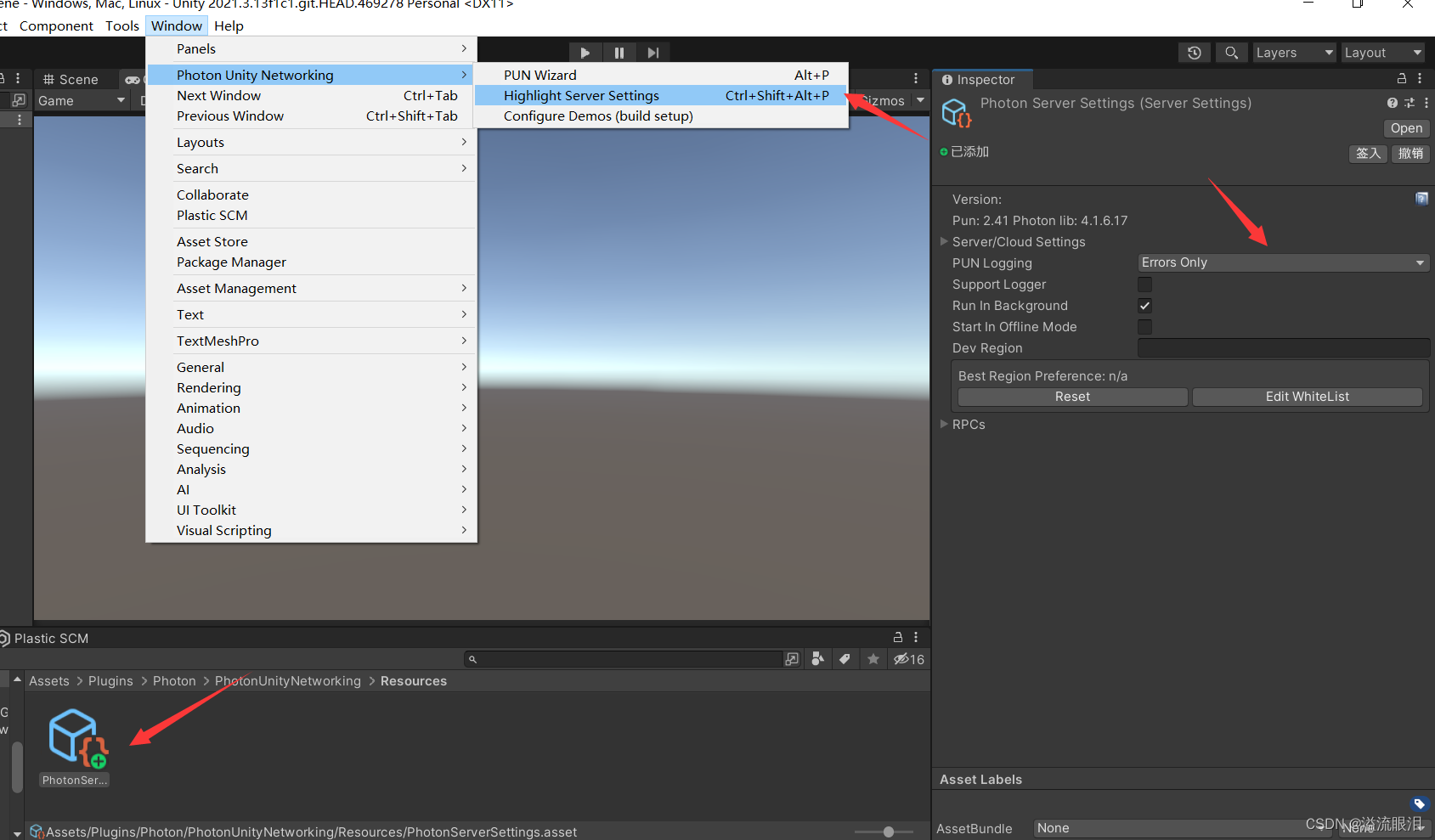This screenshot has height=840, width=1435.
Task: Click Next Window menu entry
Action: pyautogui.click(x=312, y=96)
